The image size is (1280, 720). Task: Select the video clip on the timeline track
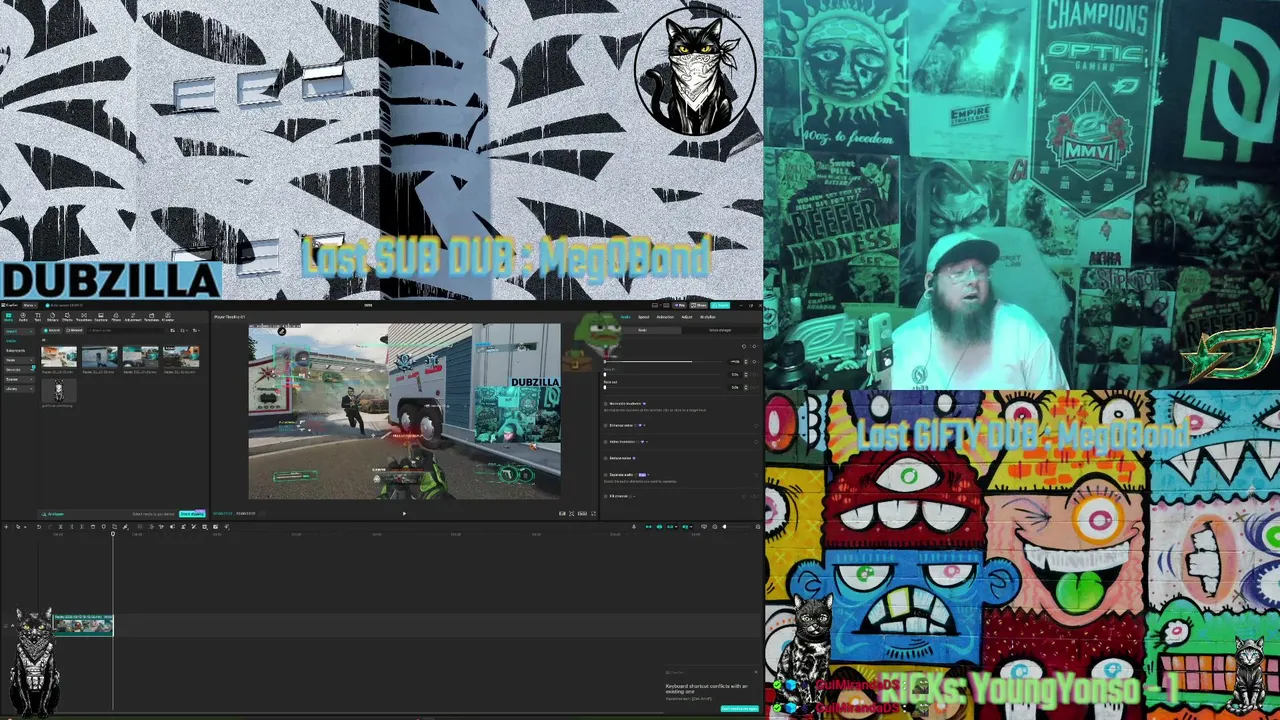point(83,625)
